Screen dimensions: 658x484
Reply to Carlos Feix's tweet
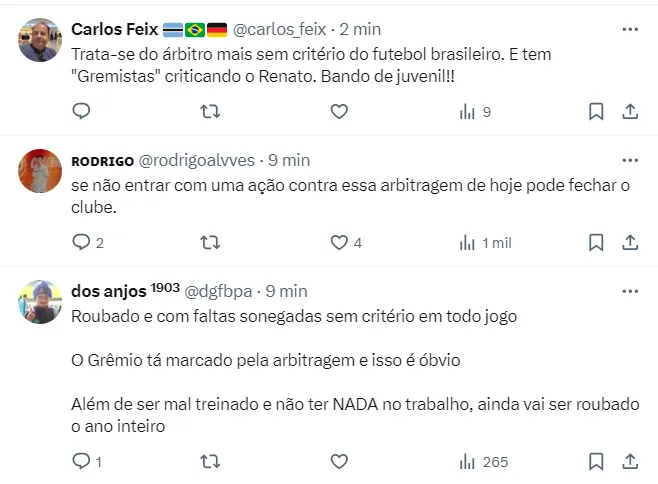(82, 112)
